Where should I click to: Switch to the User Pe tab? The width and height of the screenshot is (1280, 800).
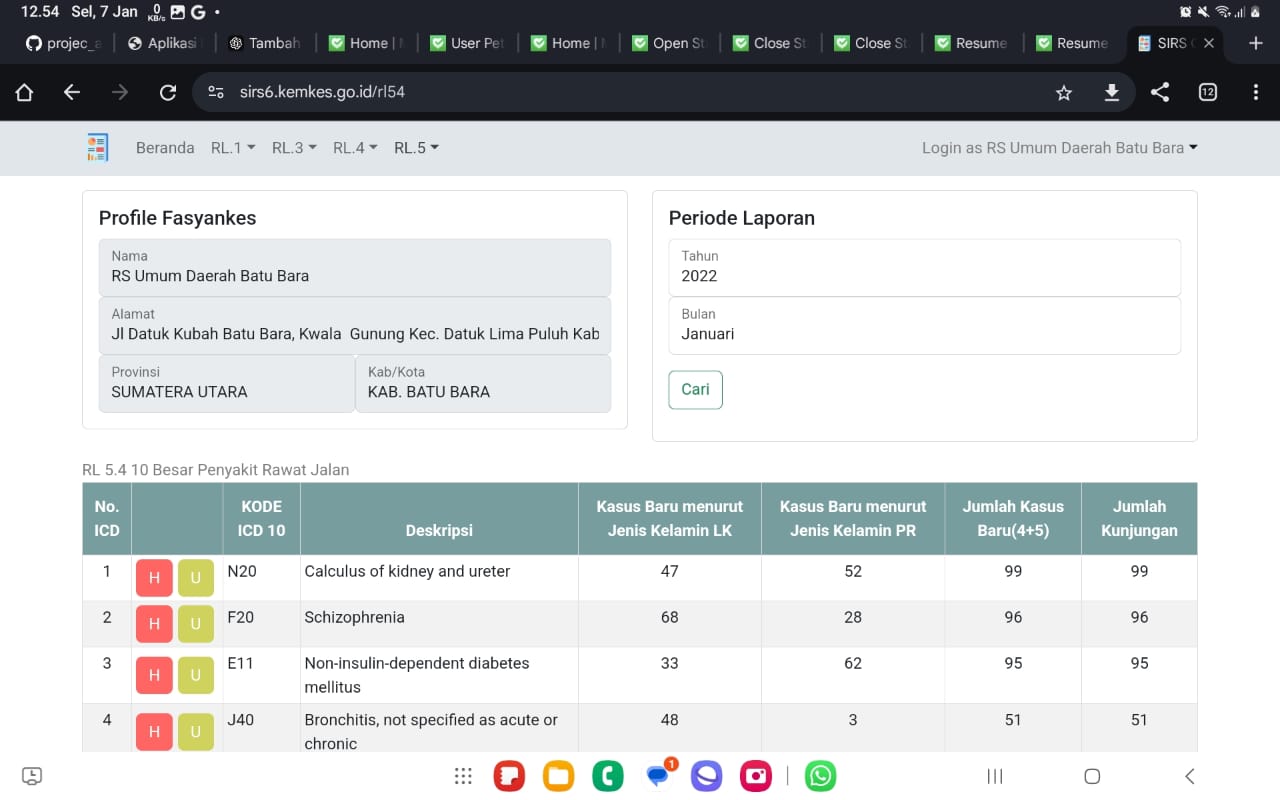click(467, 43)
